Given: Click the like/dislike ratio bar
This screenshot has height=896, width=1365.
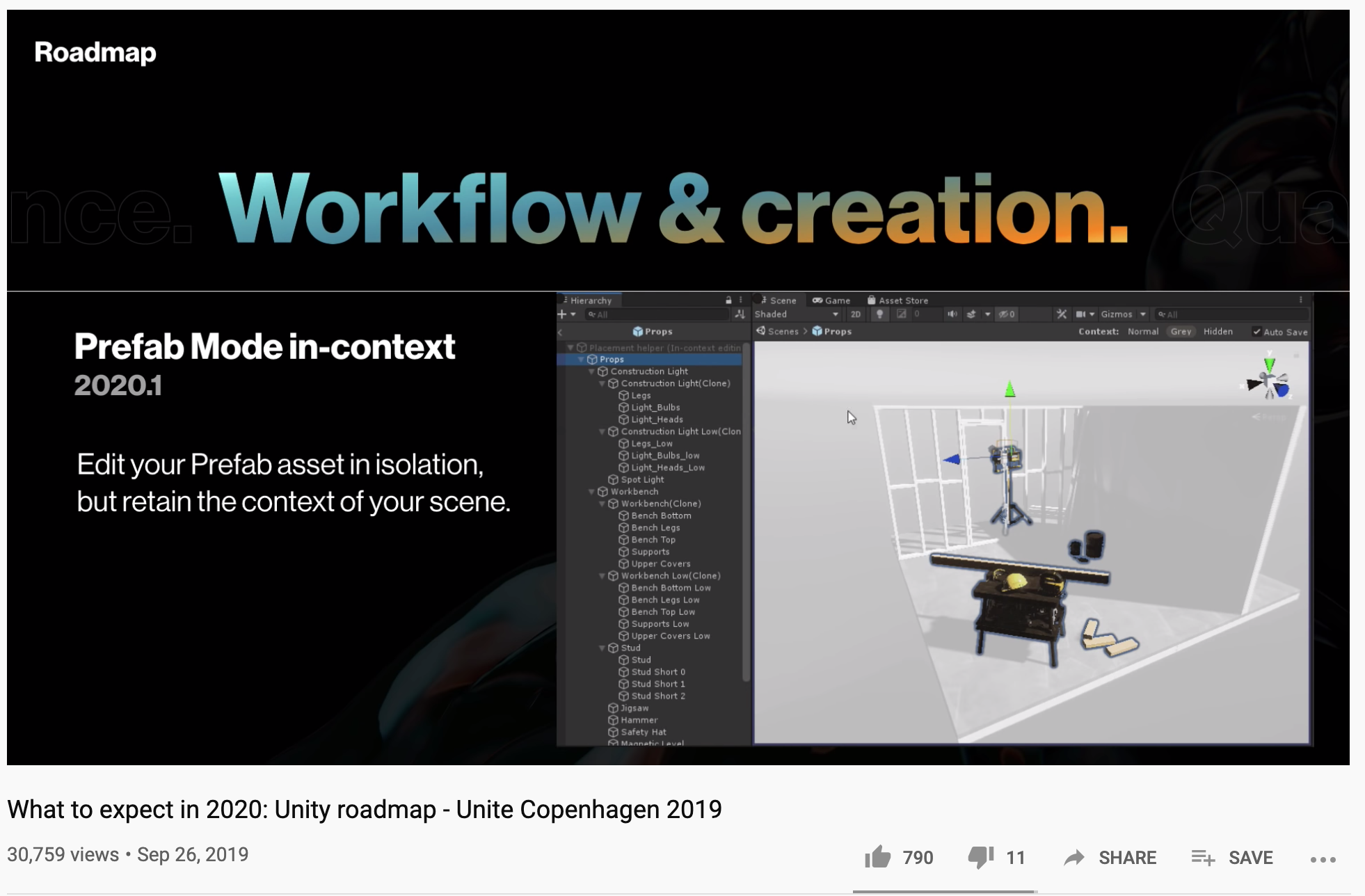Looking at the screenshot, I should click(x=945, y=891).
